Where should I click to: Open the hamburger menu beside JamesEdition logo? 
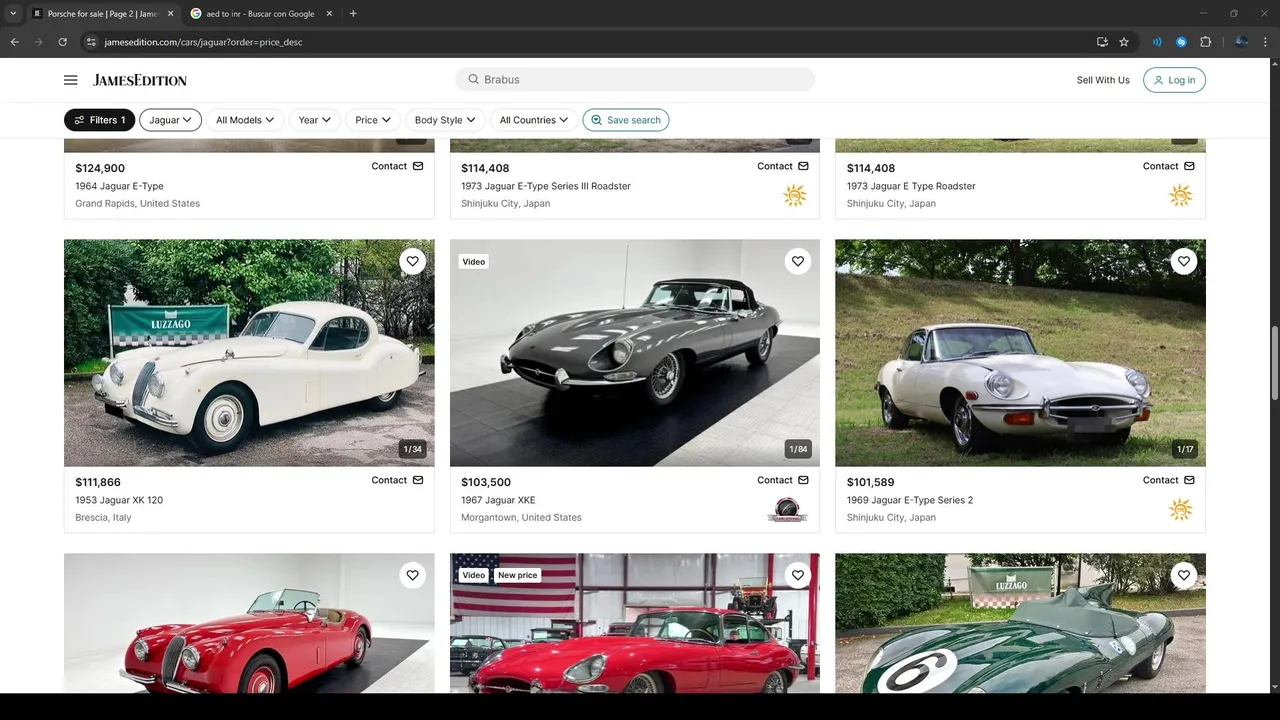click(70, 80)
